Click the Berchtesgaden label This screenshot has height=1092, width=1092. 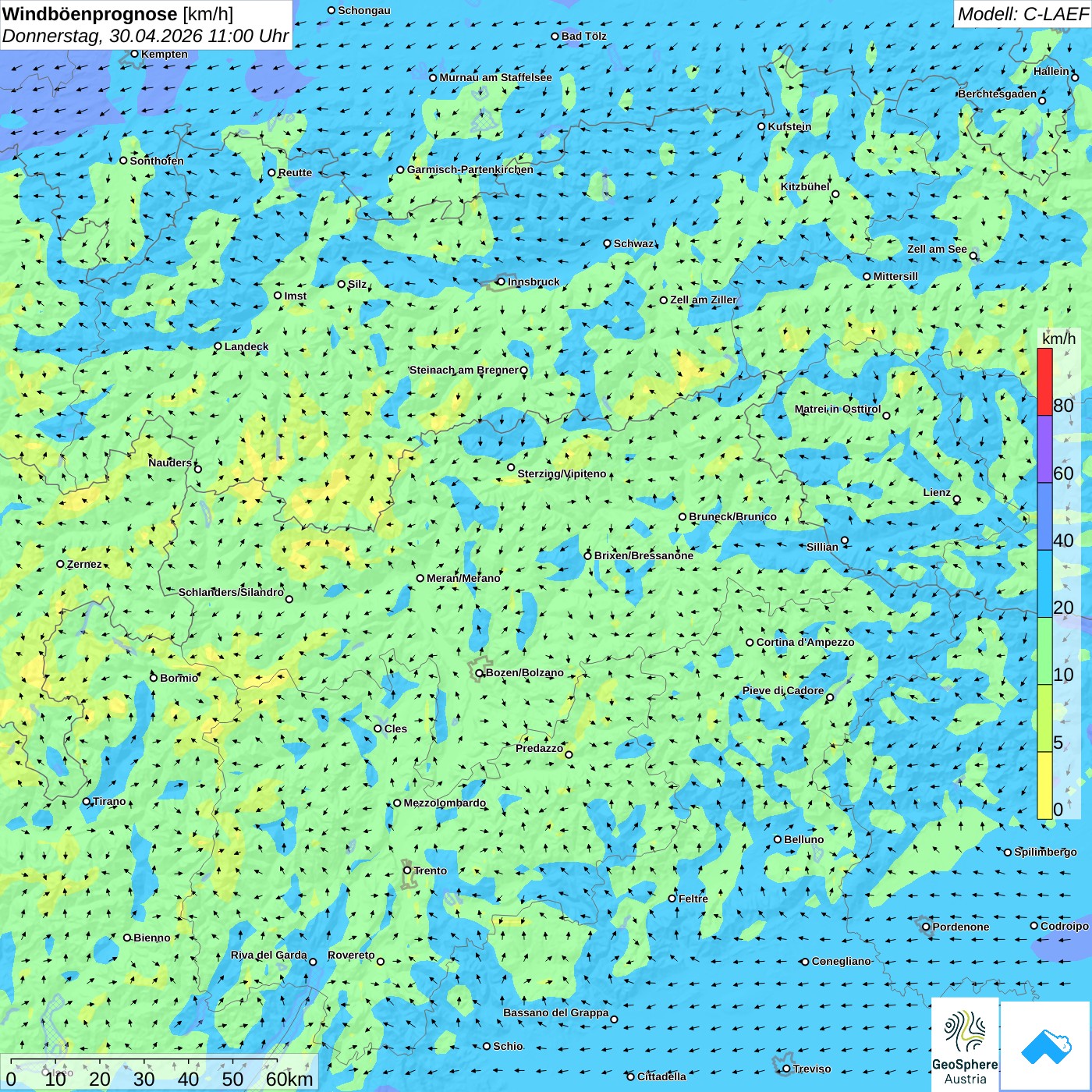(x=997, y=94)
